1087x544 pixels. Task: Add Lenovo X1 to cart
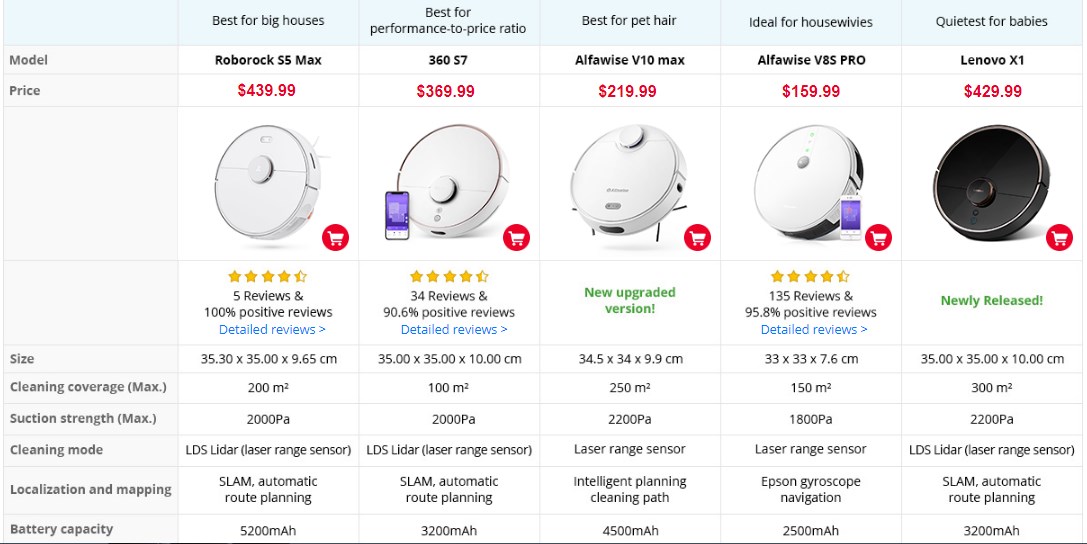click(x=1059, y=238)
